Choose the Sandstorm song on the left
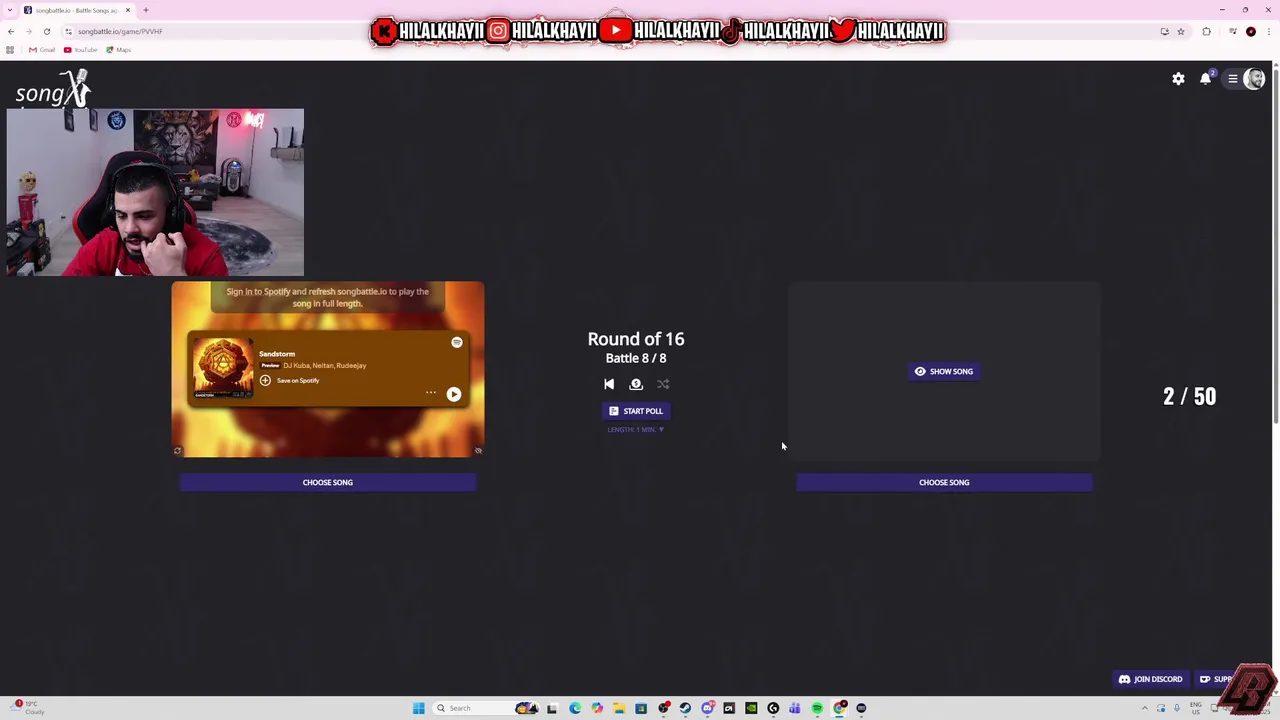Viewport: 1280px width, 720px height. [328, 483]
